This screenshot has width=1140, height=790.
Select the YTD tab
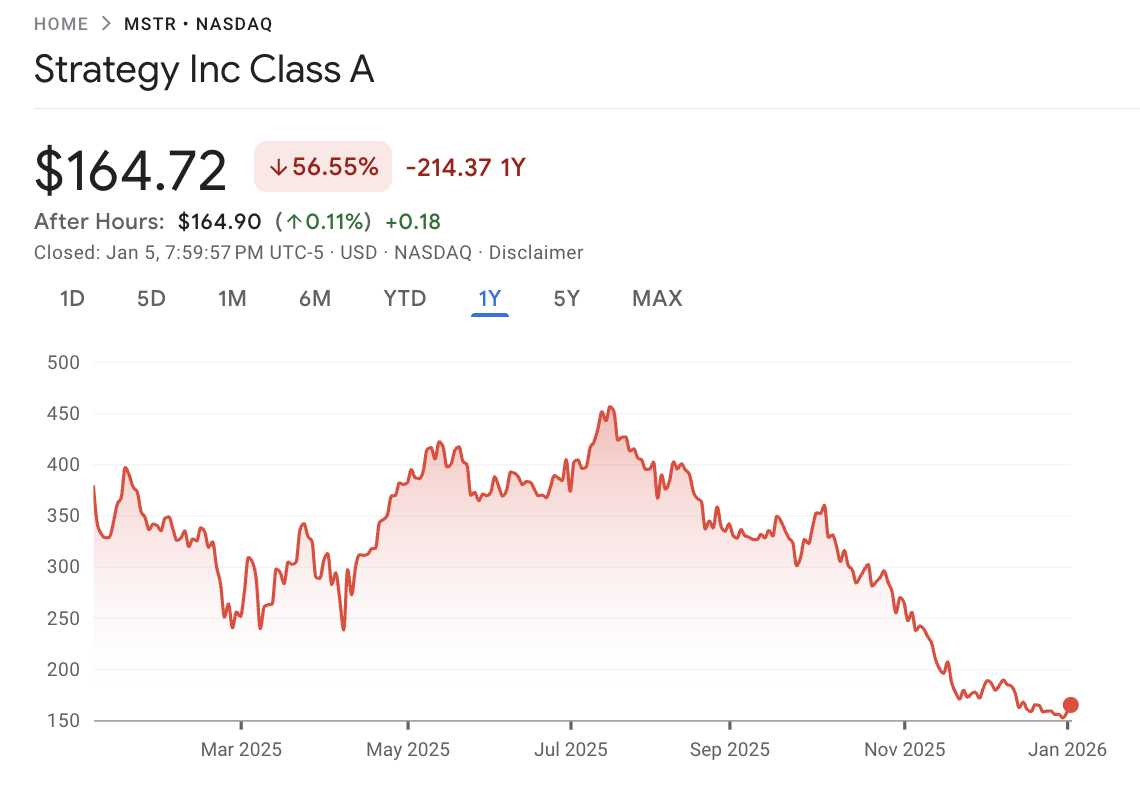coord(405,298)
